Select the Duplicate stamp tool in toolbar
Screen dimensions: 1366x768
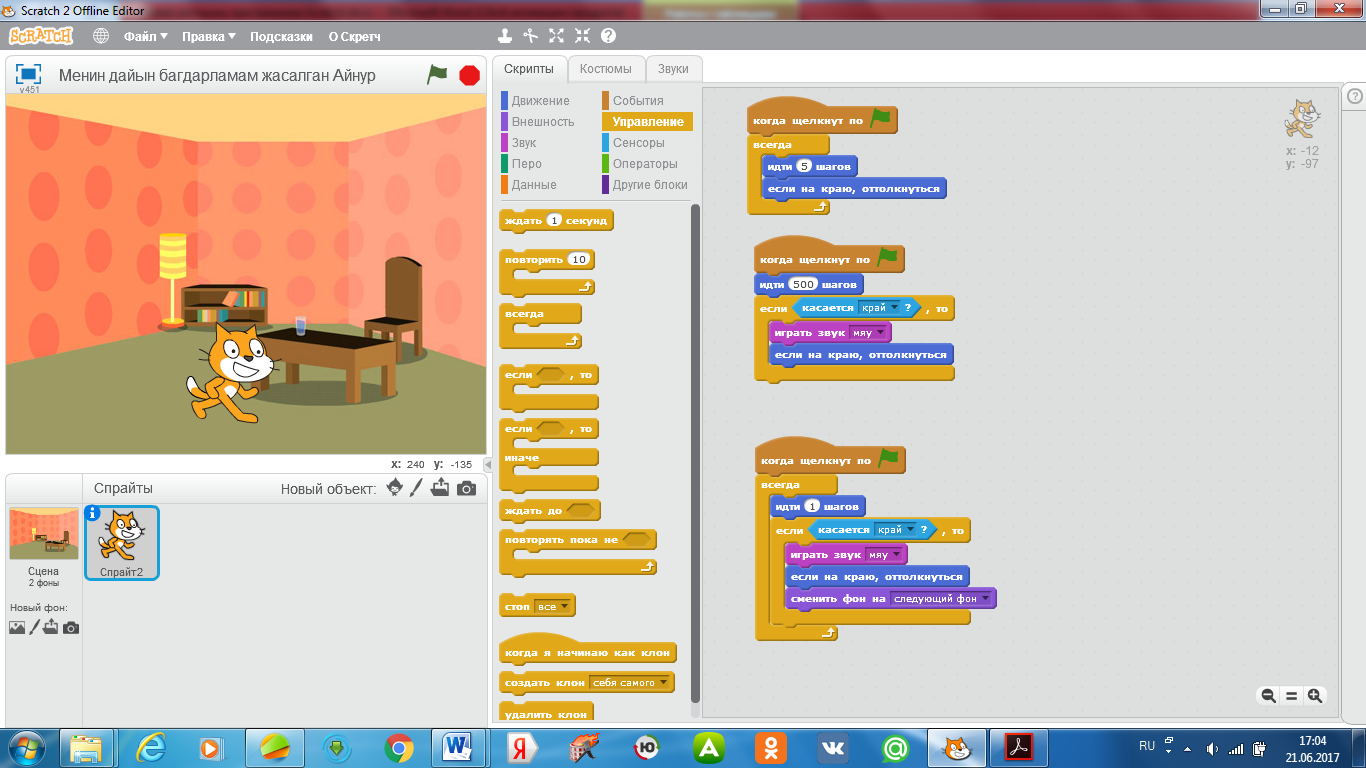click(505, 36)
